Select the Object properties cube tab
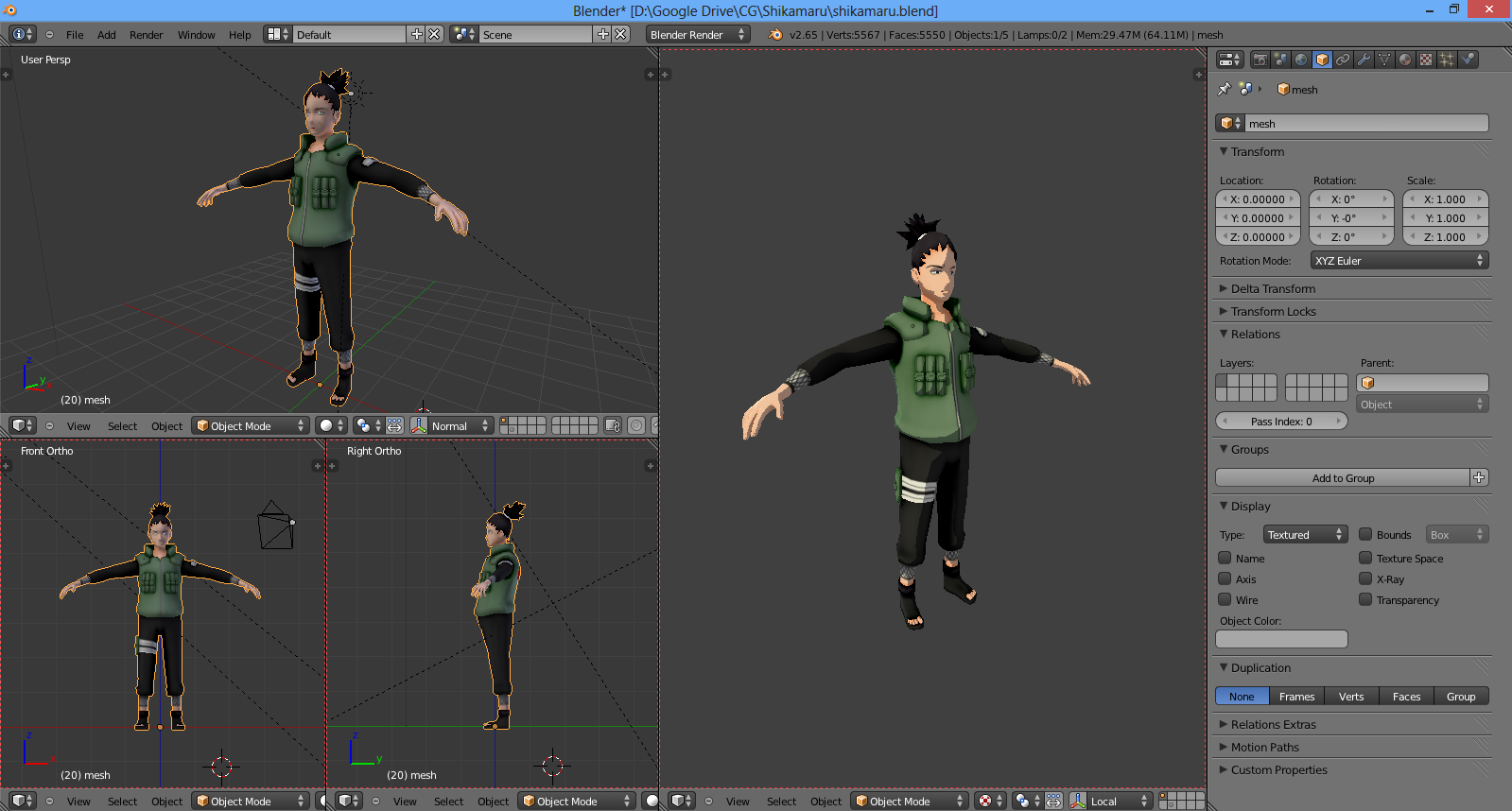The width and height of the screenshot is (1512, 811). pos(1322,60)
